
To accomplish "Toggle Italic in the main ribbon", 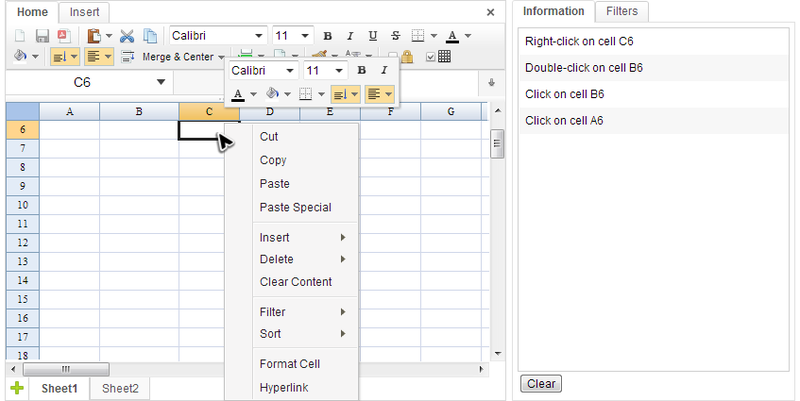I will (350, 36).
